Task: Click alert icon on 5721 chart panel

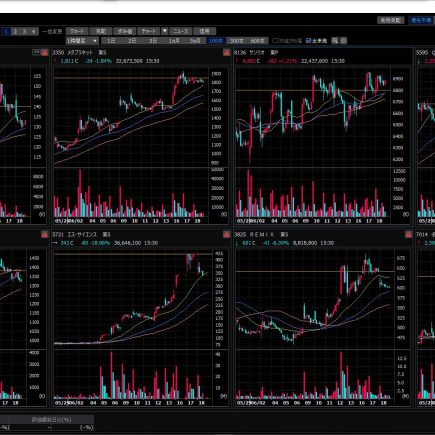Action: click(x=226, y=234)
